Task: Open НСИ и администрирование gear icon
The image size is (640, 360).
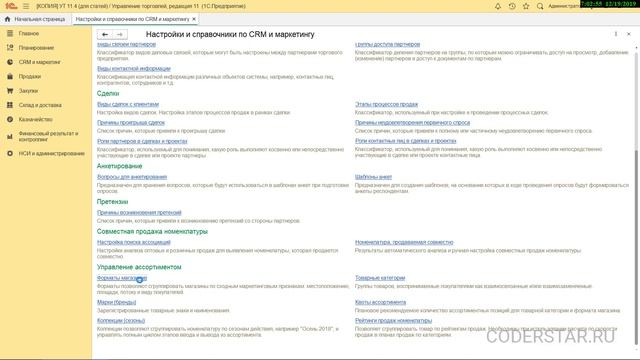Action: [x=10, y=153]
